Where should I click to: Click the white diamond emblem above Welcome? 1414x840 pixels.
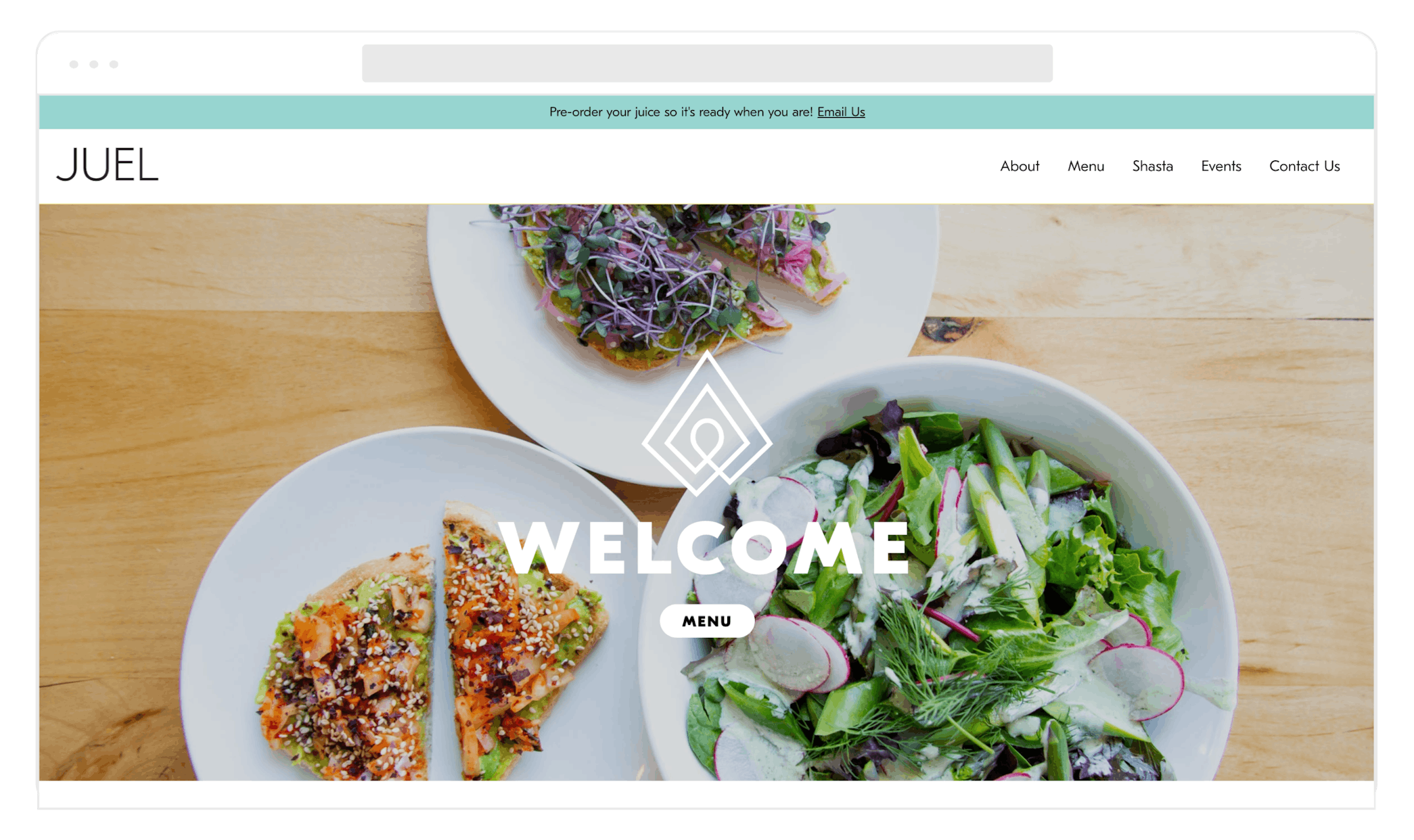(x=707, y=423)
